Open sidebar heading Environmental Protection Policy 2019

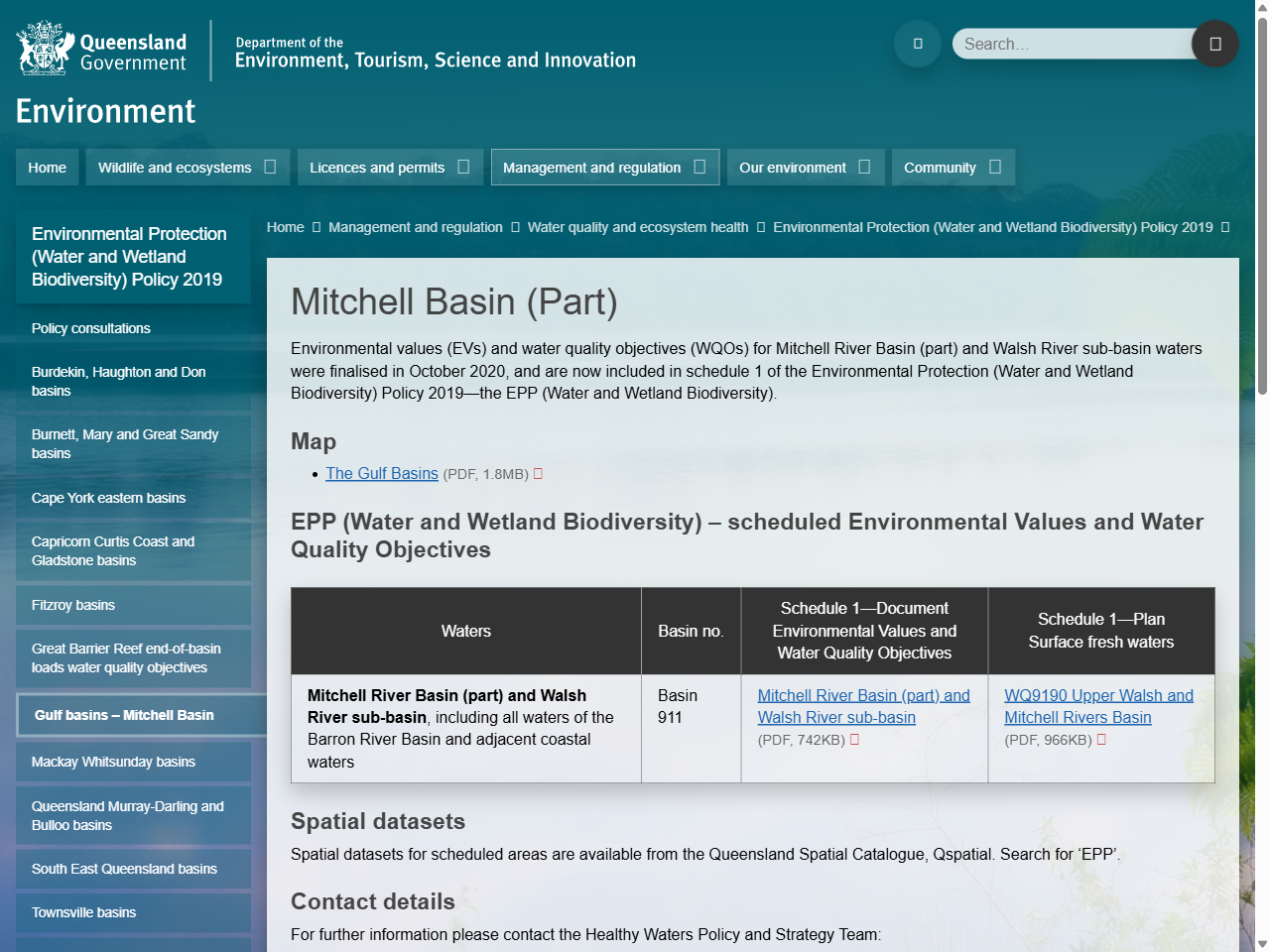[x=133, y=257]
